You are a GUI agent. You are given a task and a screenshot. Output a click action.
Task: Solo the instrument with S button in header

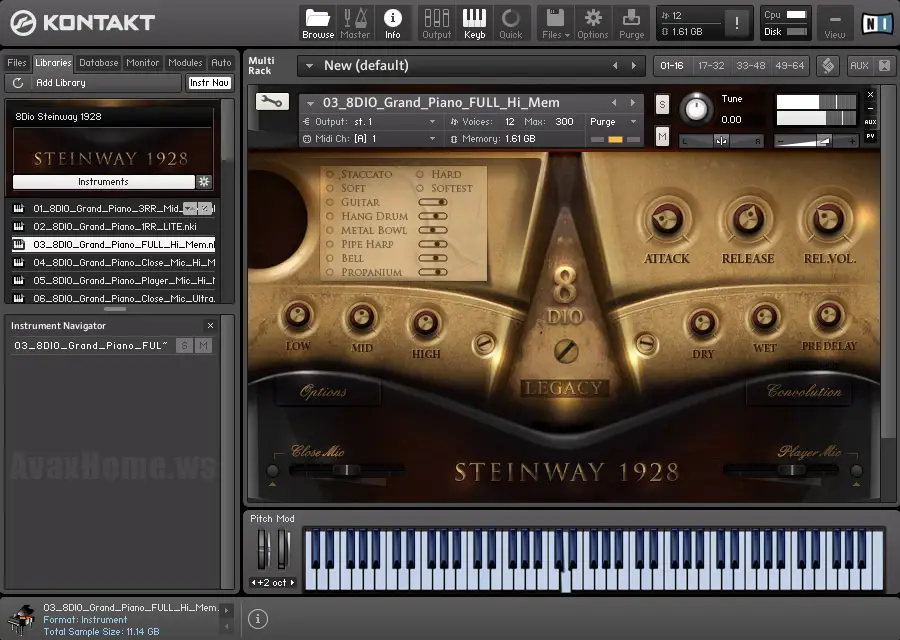(662, 104)
